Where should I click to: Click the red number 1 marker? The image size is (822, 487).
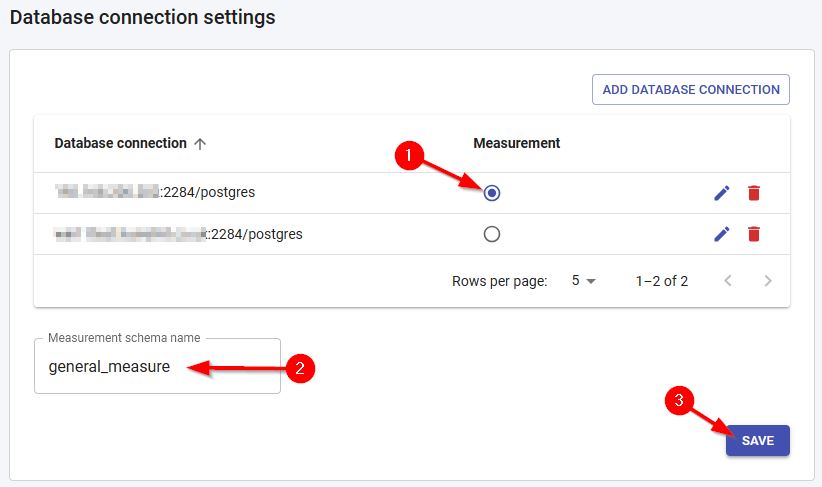(407, 156)
